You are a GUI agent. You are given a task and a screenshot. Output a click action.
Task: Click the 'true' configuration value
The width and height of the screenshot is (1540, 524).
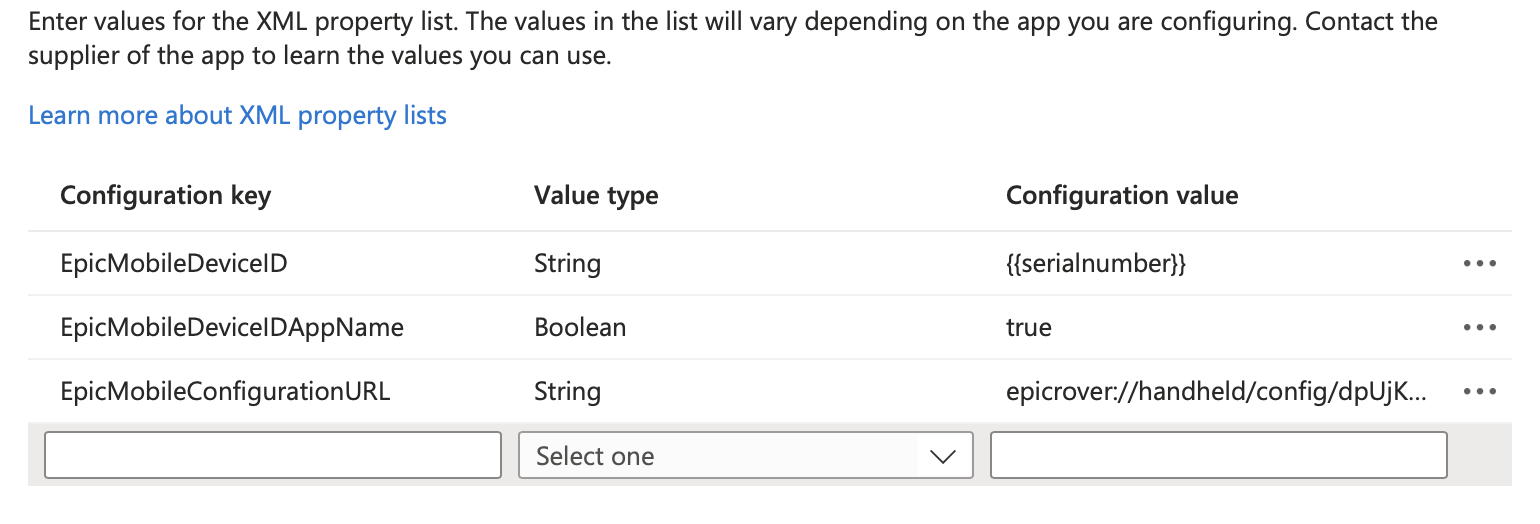click(x=1029, y=327)
